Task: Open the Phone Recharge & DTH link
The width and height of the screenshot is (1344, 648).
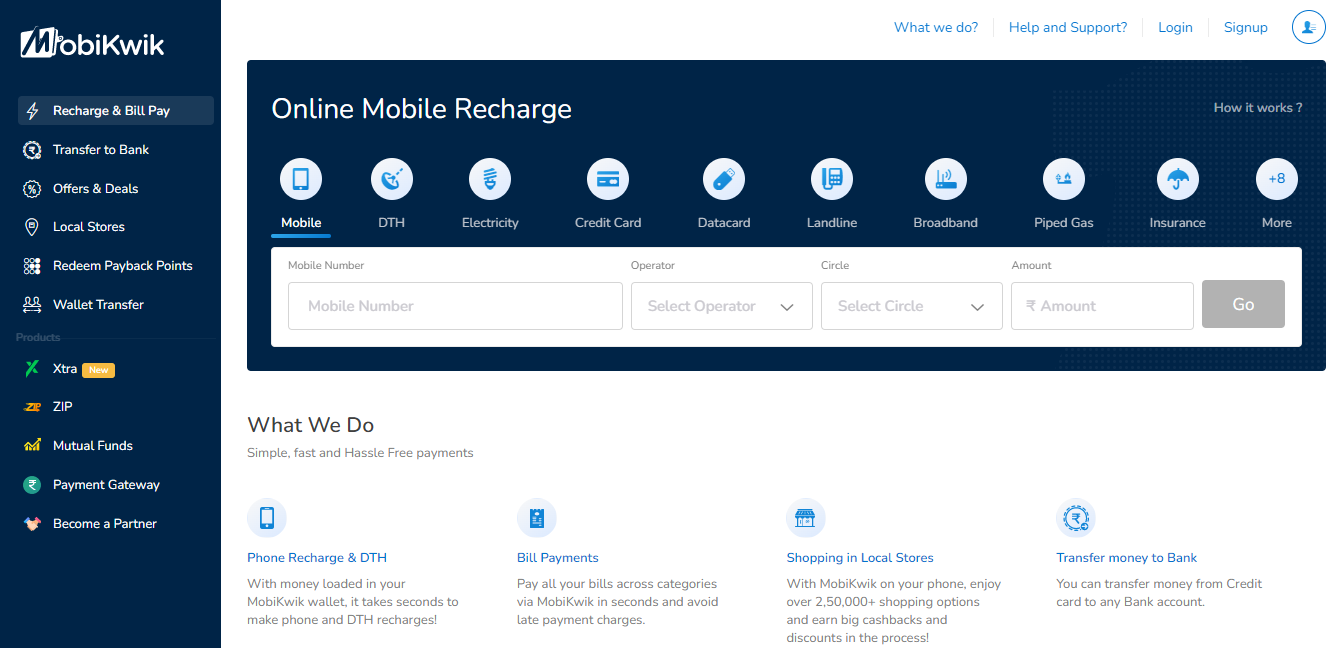Action: pyautogui.click(x=317, y=558)
